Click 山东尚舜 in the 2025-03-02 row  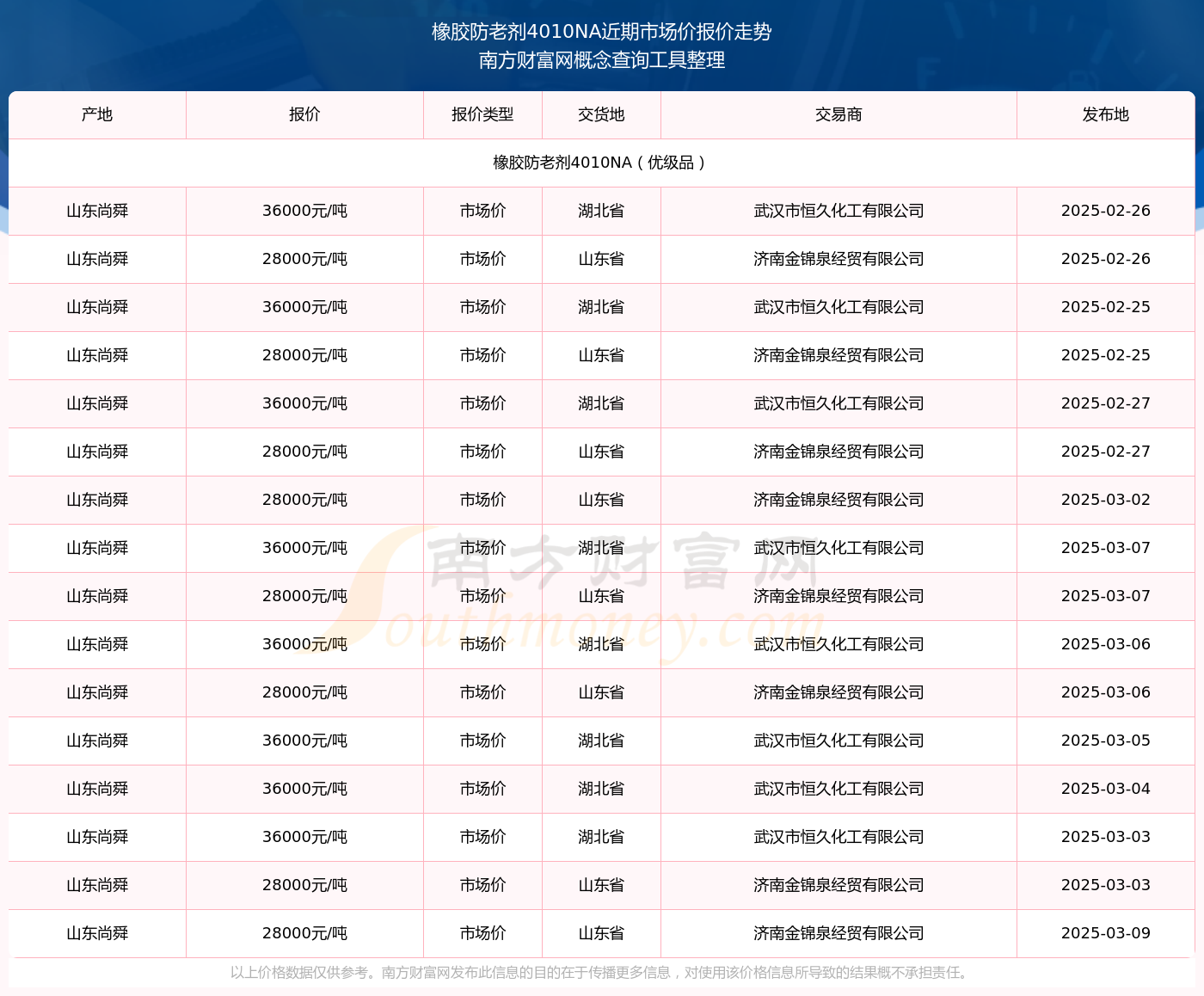click(x=97, y=500)
